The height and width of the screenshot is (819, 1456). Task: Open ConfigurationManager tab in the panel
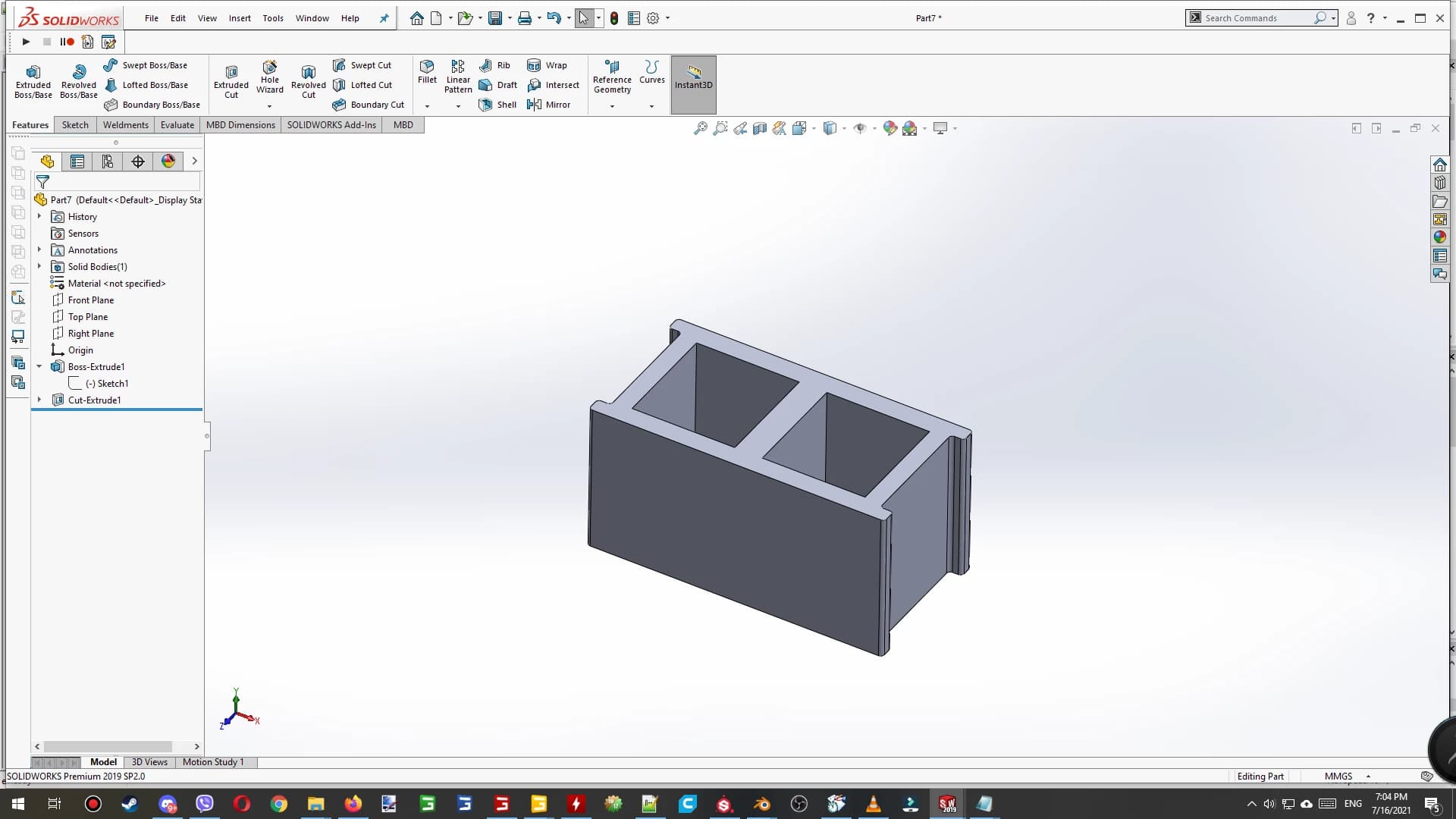tap(108, 161)
